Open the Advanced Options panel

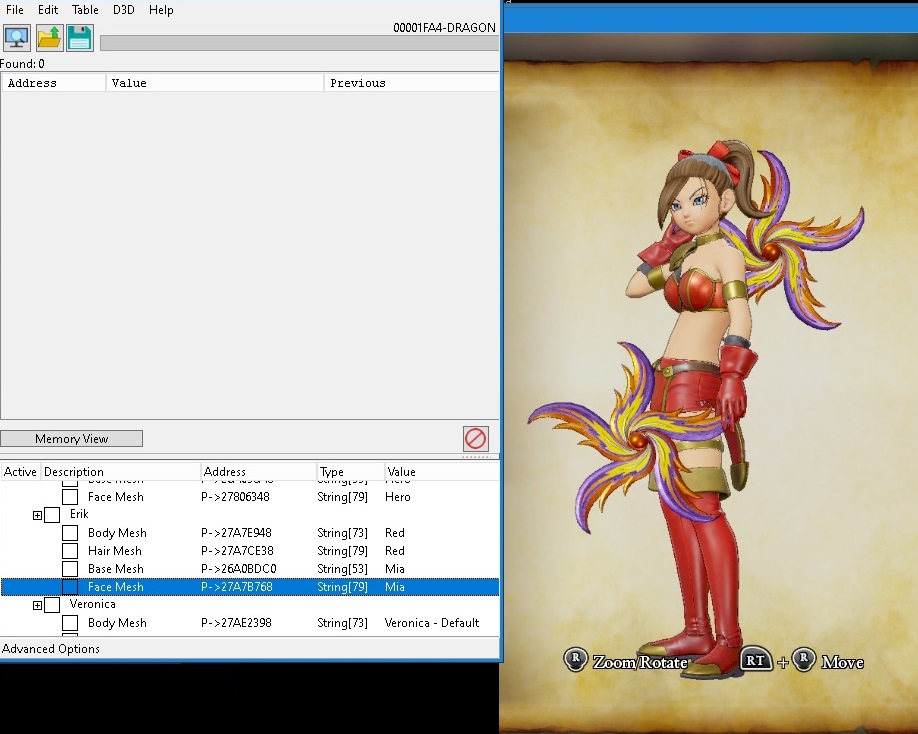pos(51,649)
